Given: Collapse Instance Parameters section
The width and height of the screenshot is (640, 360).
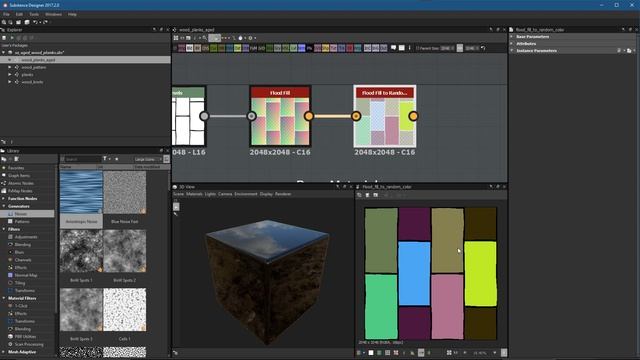Looking at the screenshot, I should click(x=511, y=51).
